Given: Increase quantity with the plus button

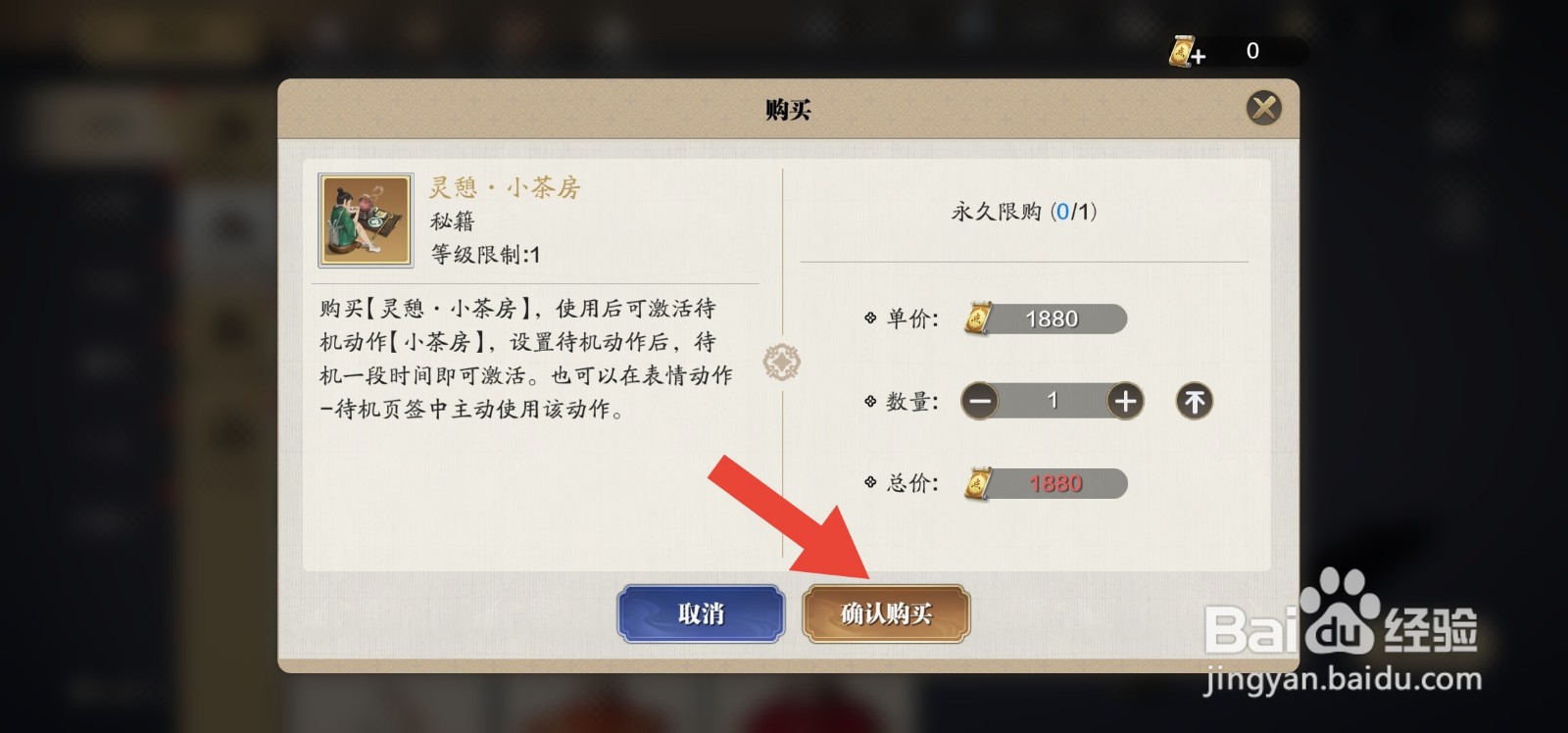Looking at the screenshot, I should click(1125, 401).
